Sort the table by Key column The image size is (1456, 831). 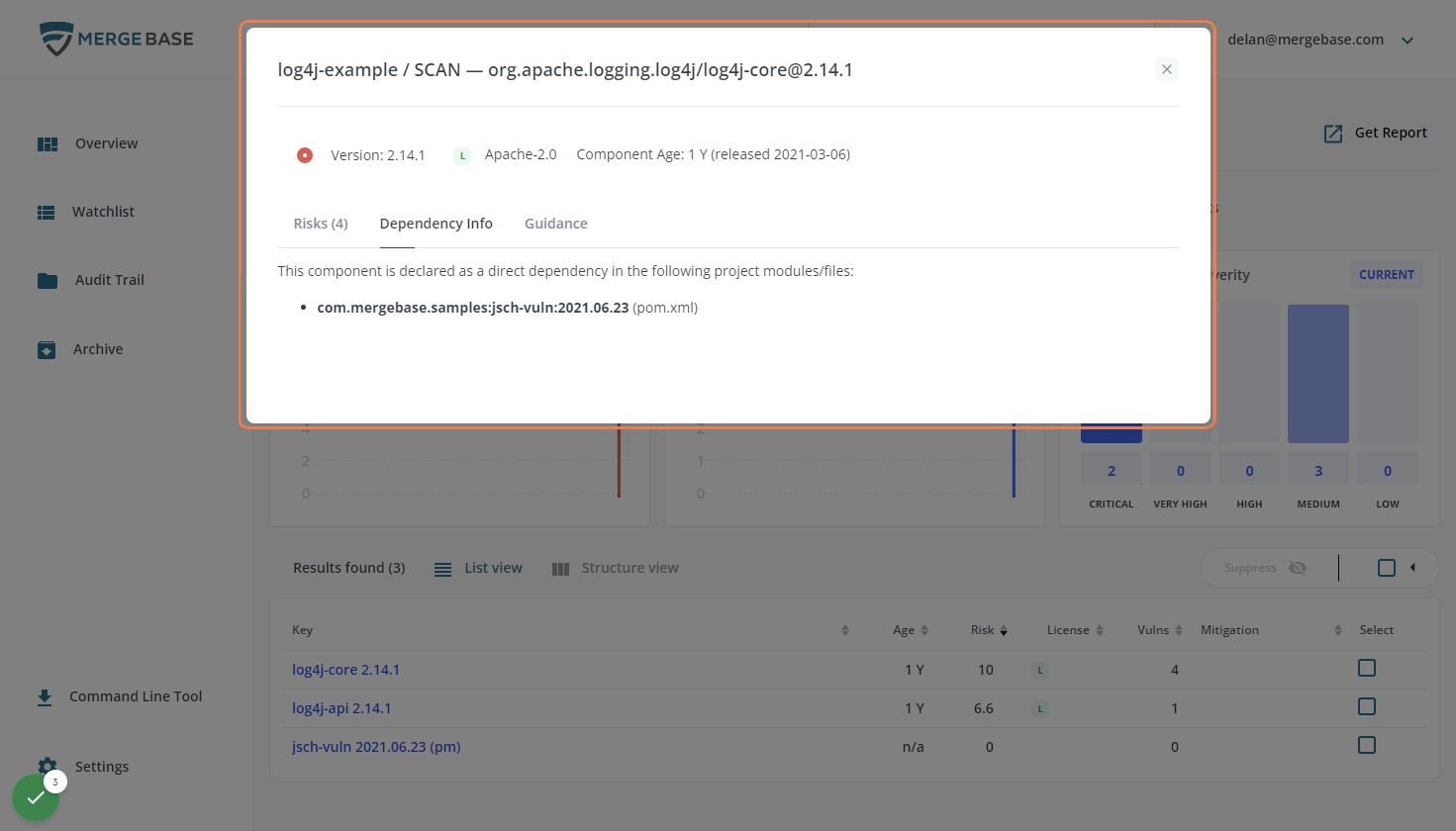(x=845, y=631)
